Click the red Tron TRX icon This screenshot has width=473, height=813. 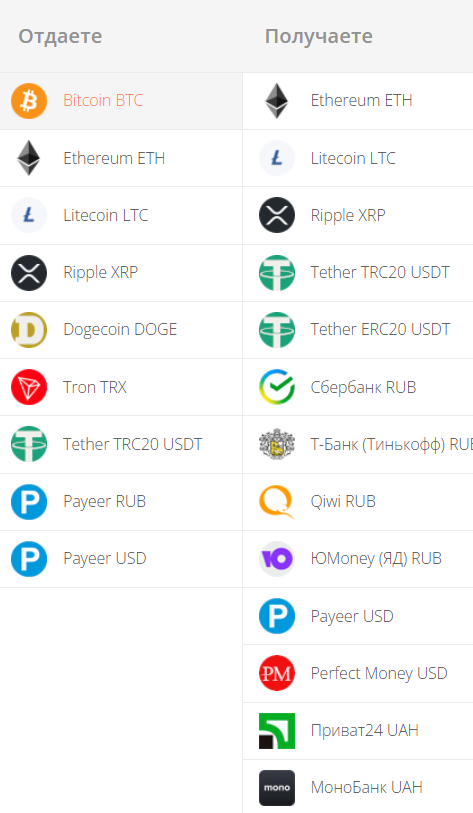click(29, 387)
